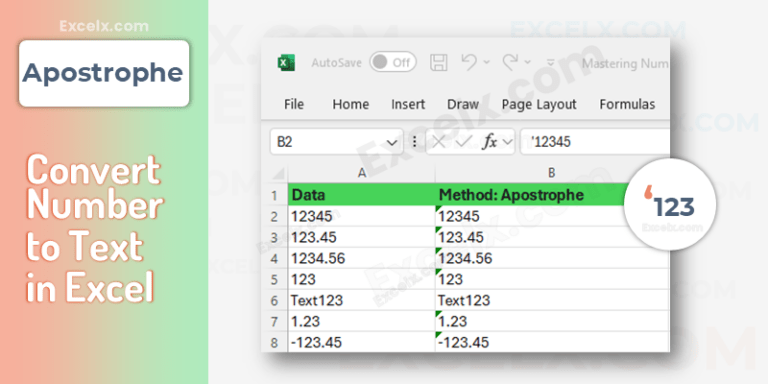Select row 2 header
The image size is (768, 384).
pos(274,216)
